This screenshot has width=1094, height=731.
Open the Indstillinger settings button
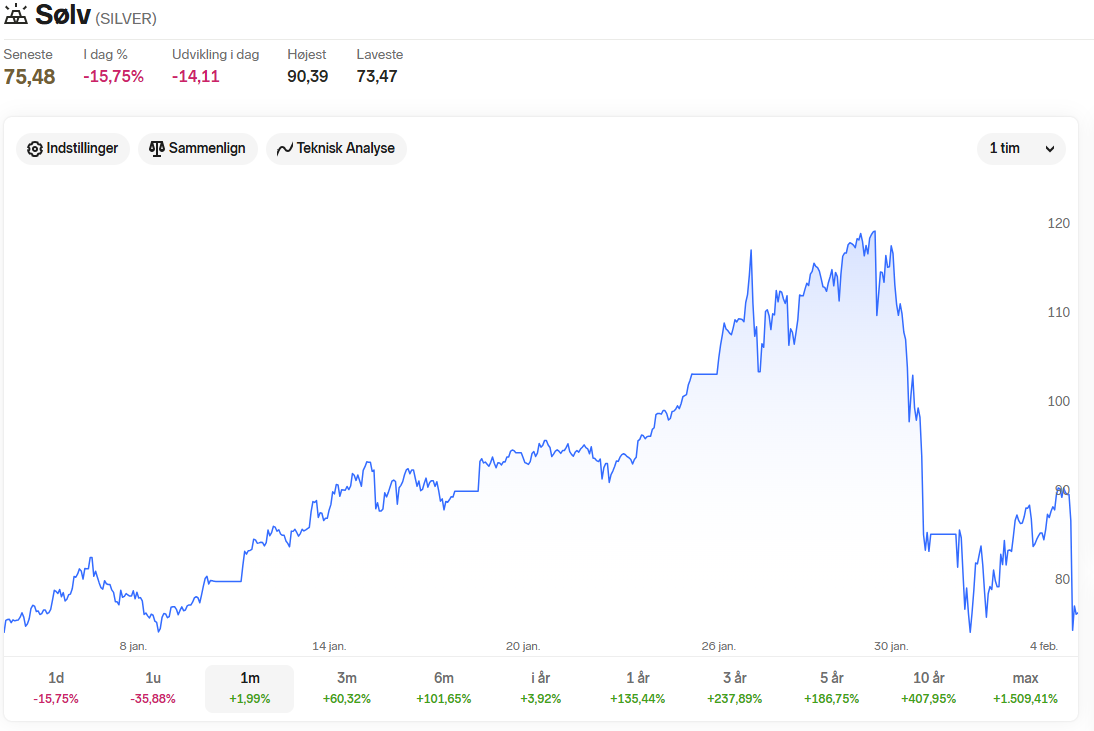click(x=73, y=149)
